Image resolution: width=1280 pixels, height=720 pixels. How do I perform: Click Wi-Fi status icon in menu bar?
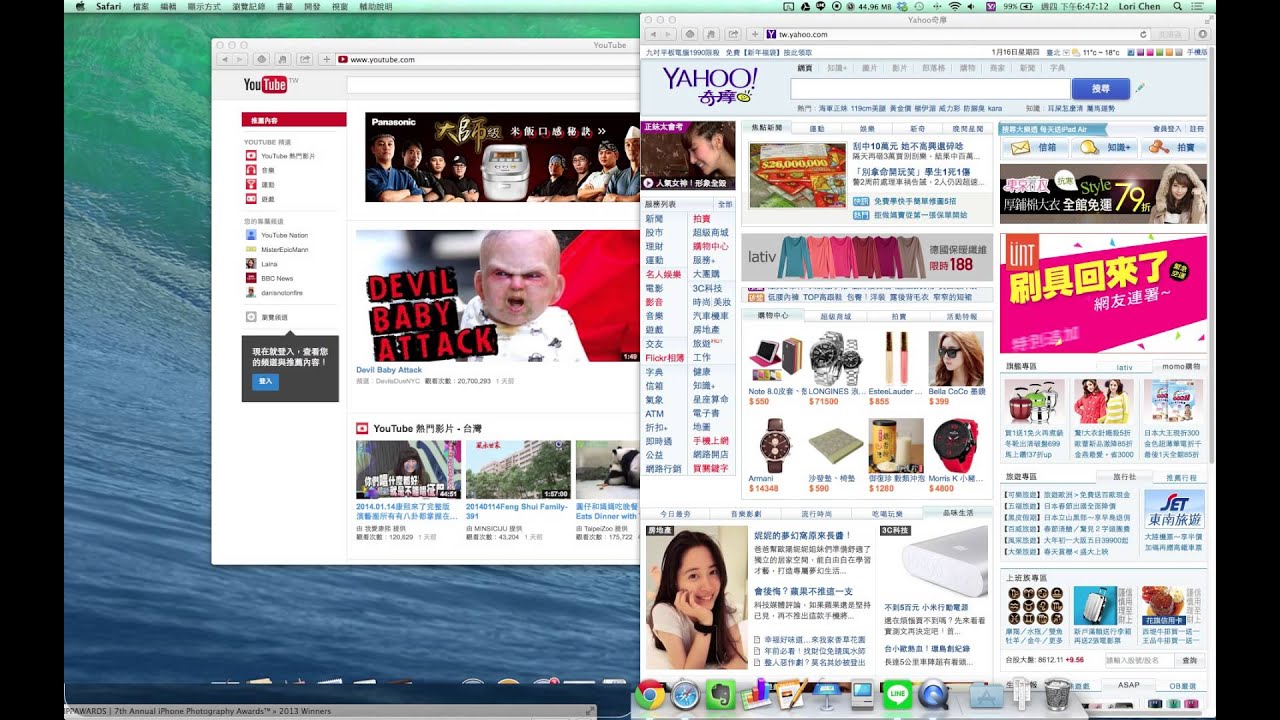click(x=954, y=6)
